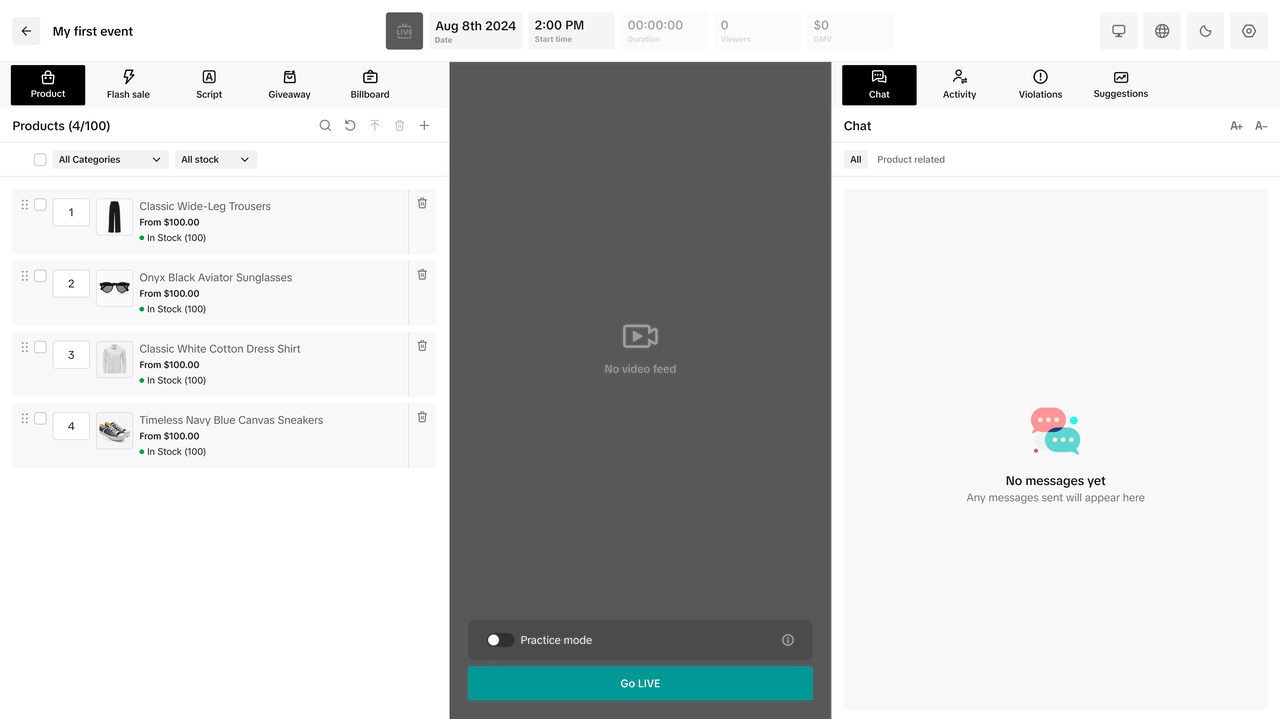This screenshot has height=719, width=1280.
Task: Search products with magnifier icon
Action: pyautogui.click(x=325, y=126)
